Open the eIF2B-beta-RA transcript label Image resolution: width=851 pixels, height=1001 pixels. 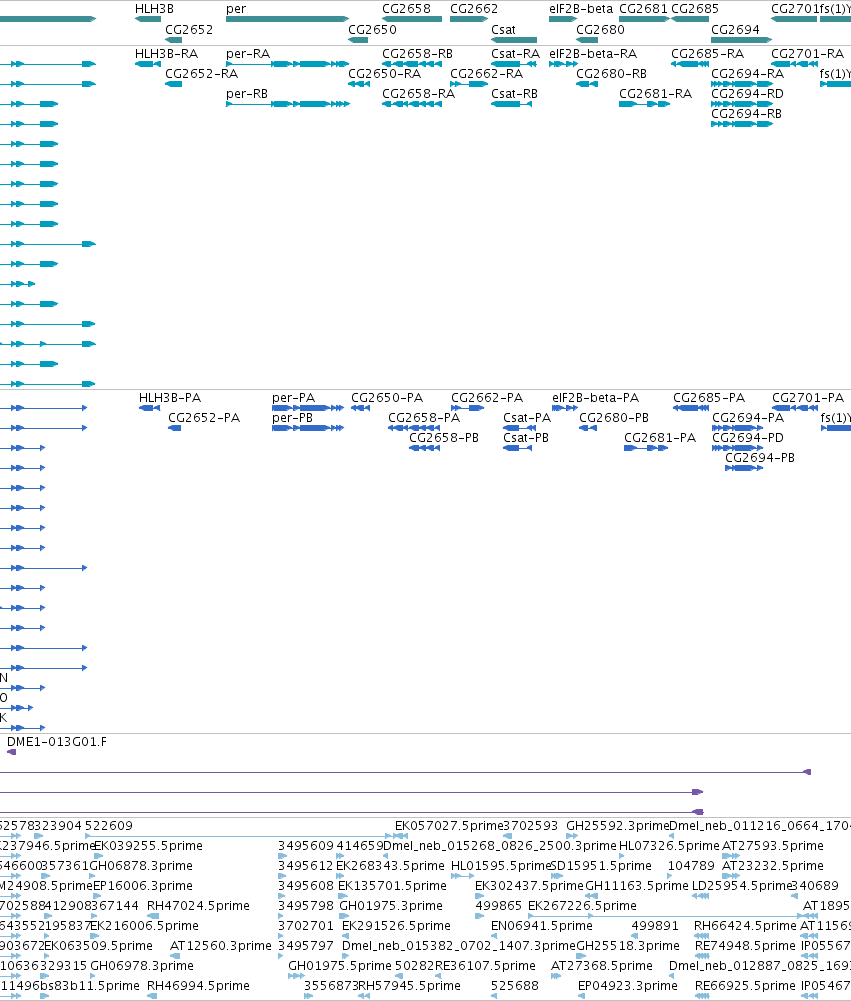click(x=593, y=54)
